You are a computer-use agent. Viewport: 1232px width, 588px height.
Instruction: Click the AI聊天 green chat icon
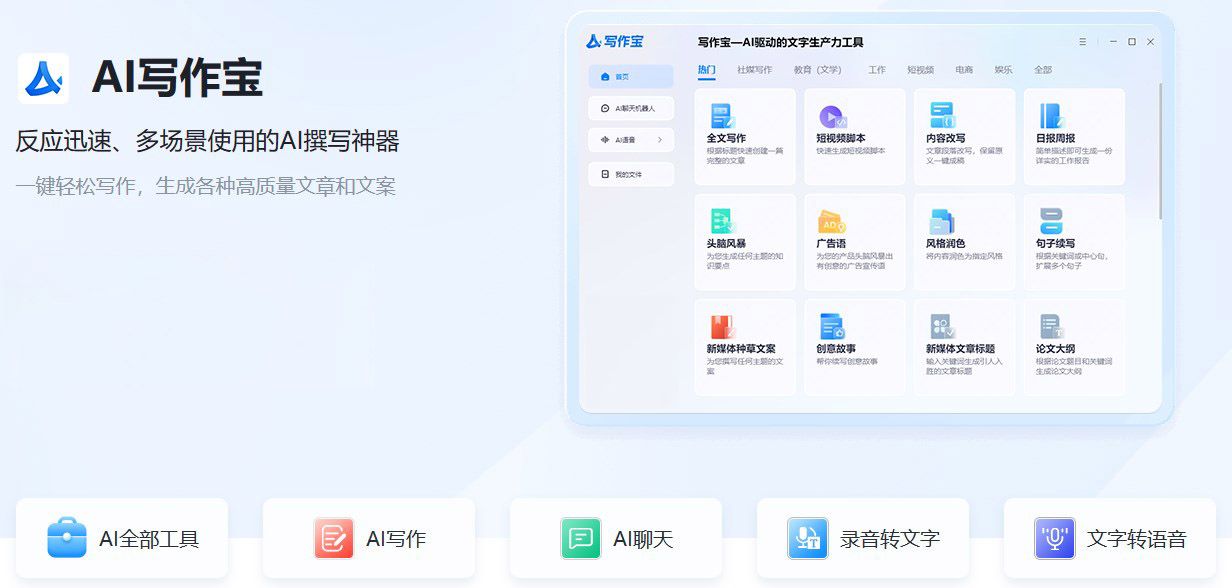(581, 538)
